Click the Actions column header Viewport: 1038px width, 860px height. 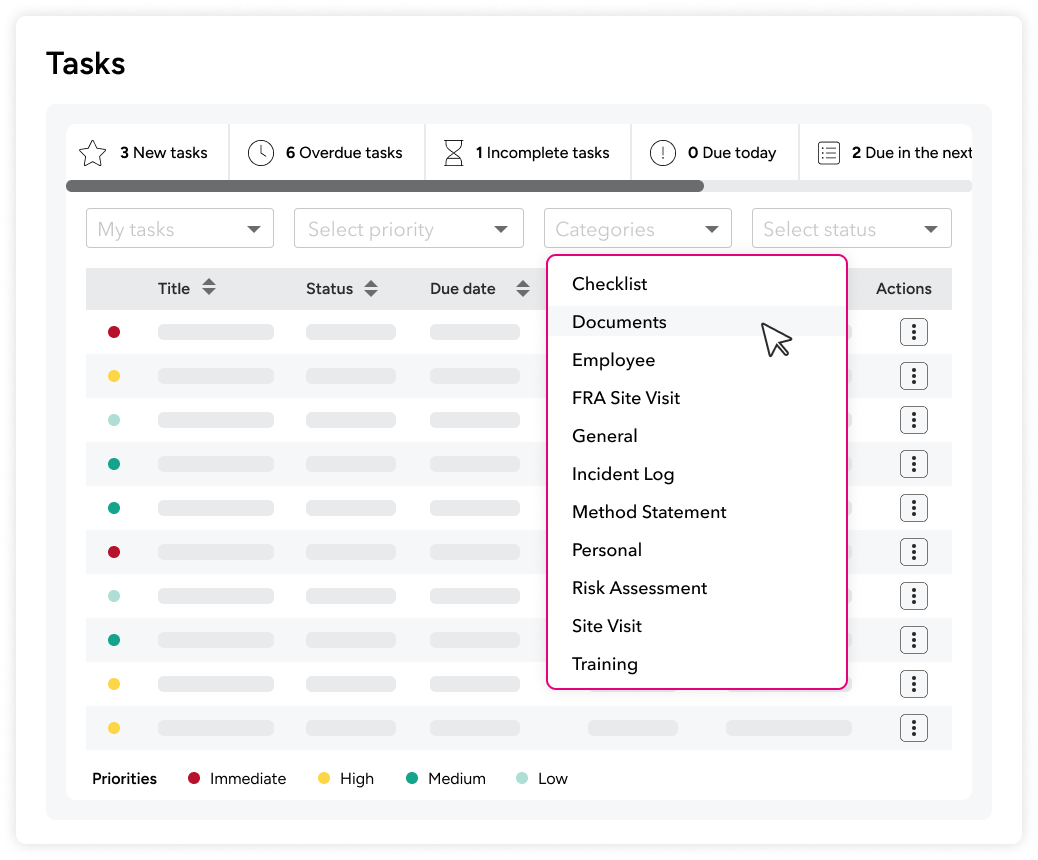pyautogui.click(x=904, y=289)
